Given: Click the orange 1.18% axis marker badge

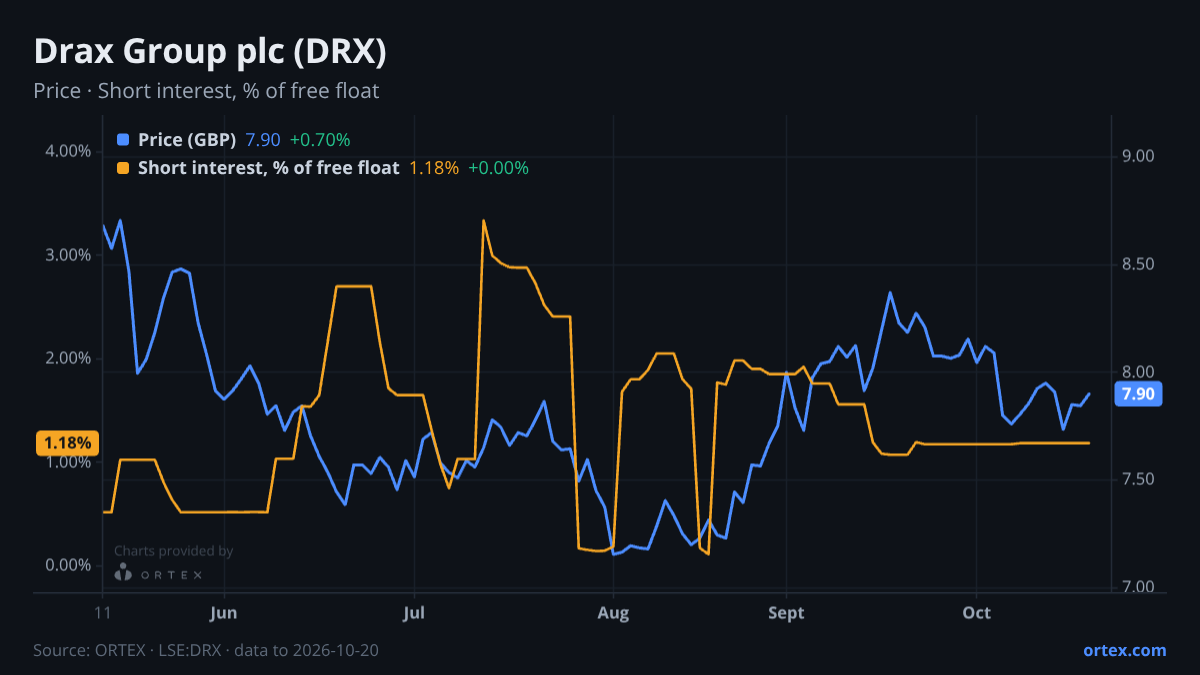Looking at the screenshot, I should pos(67,443).
